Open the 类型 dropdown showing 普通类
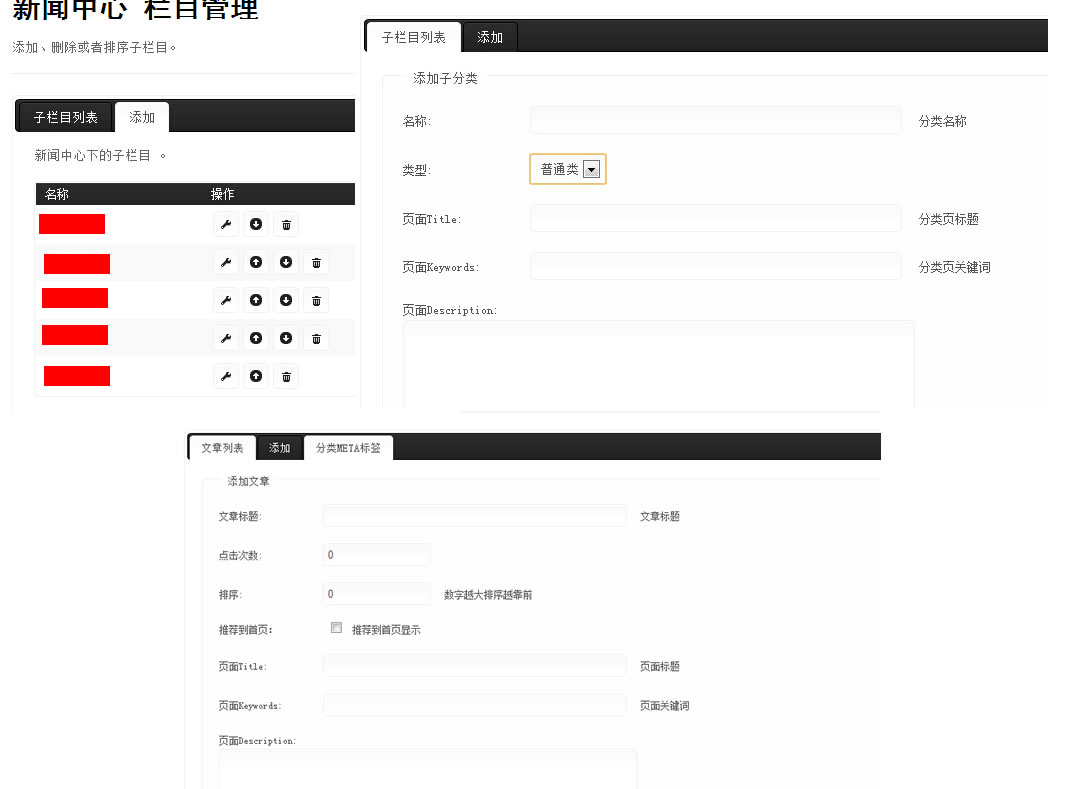 tap(568, 169)
